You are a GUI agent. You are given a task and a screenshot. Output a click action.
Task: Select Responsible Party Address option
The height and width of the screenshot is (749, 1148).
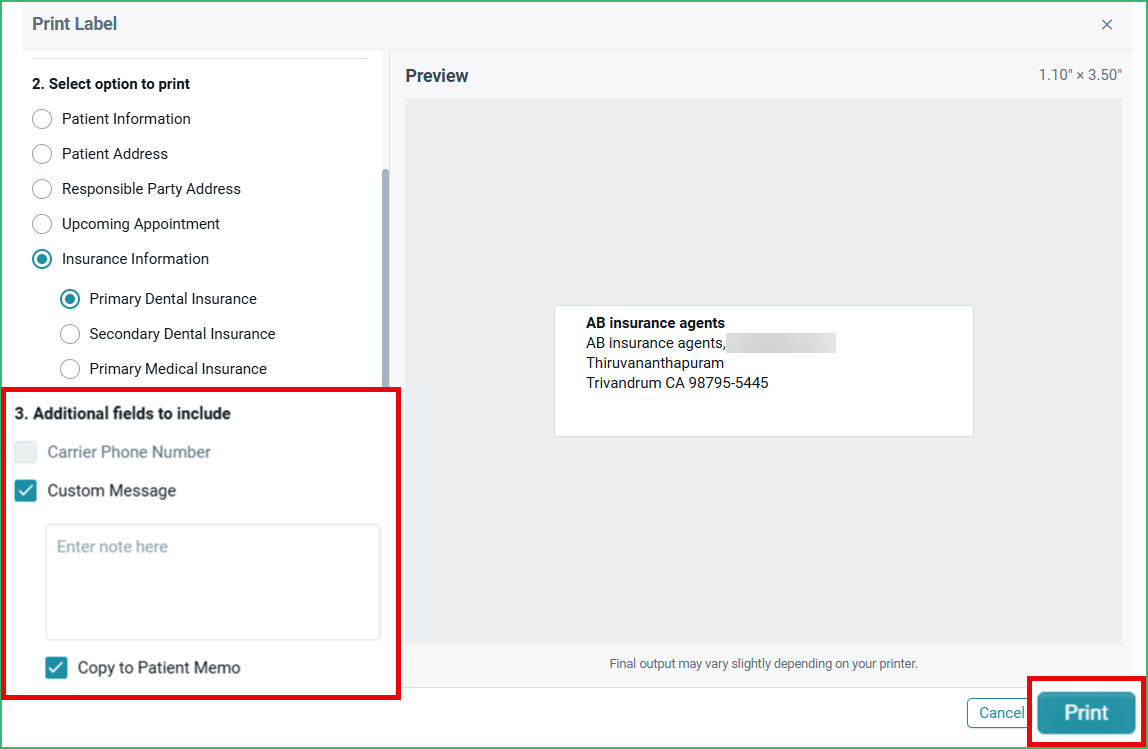[42, 189]
